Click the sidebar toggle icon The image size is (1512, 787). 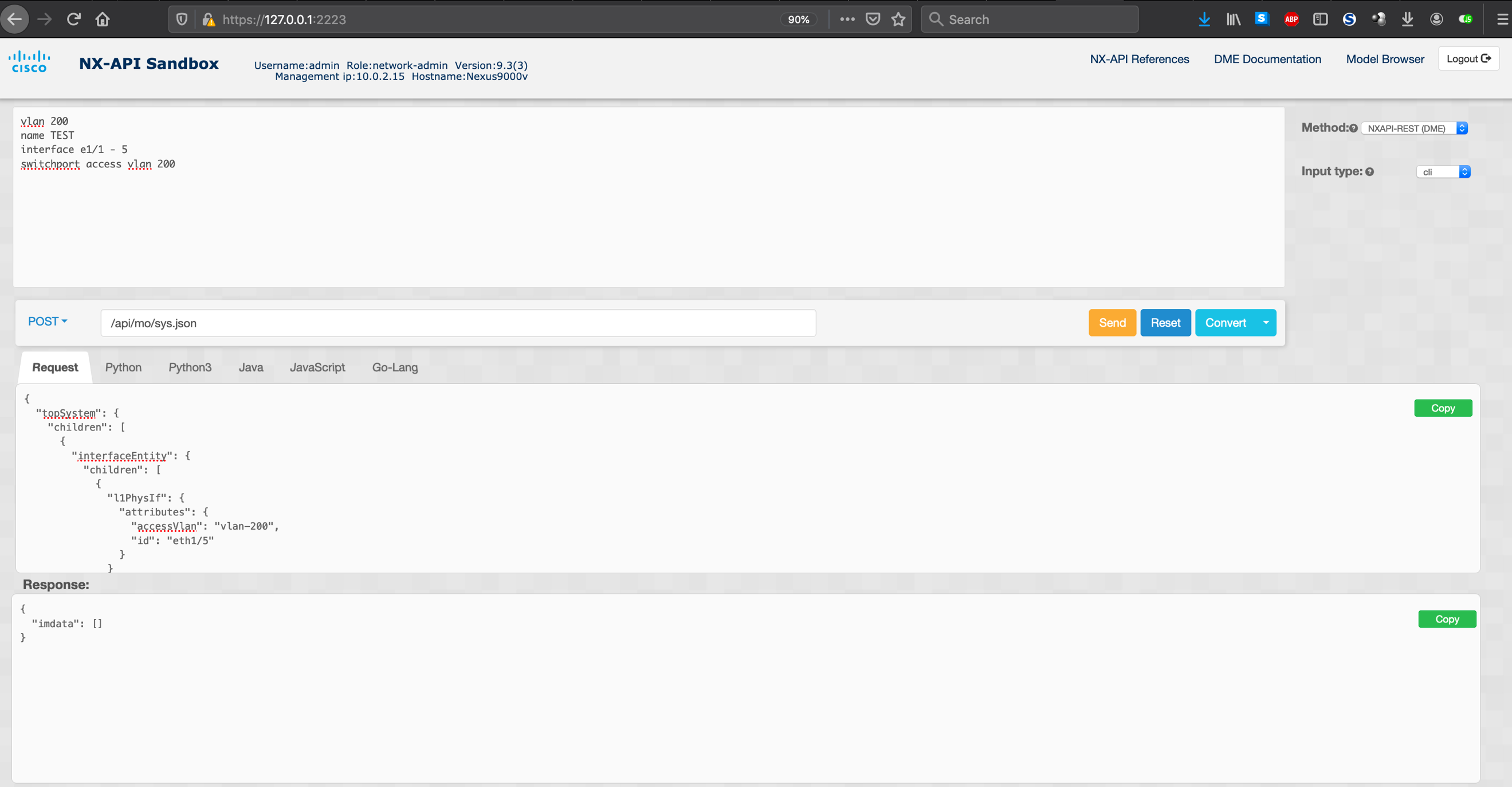[x=1320, y=19]
